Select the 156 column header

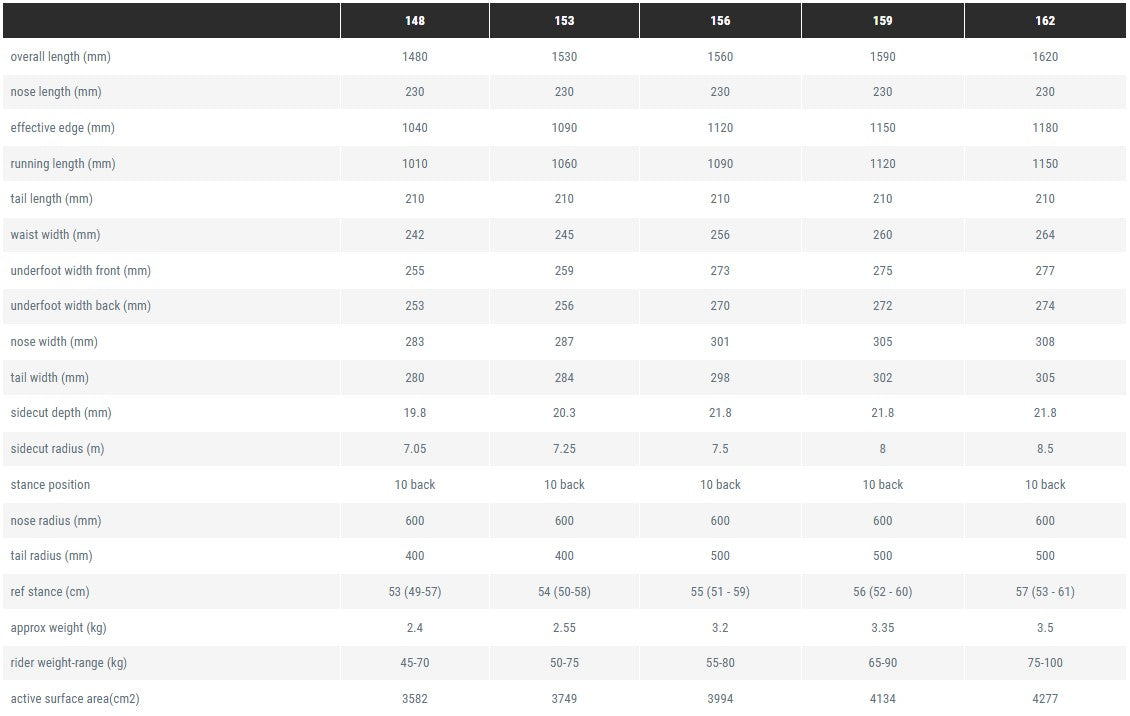click(720, 21)
